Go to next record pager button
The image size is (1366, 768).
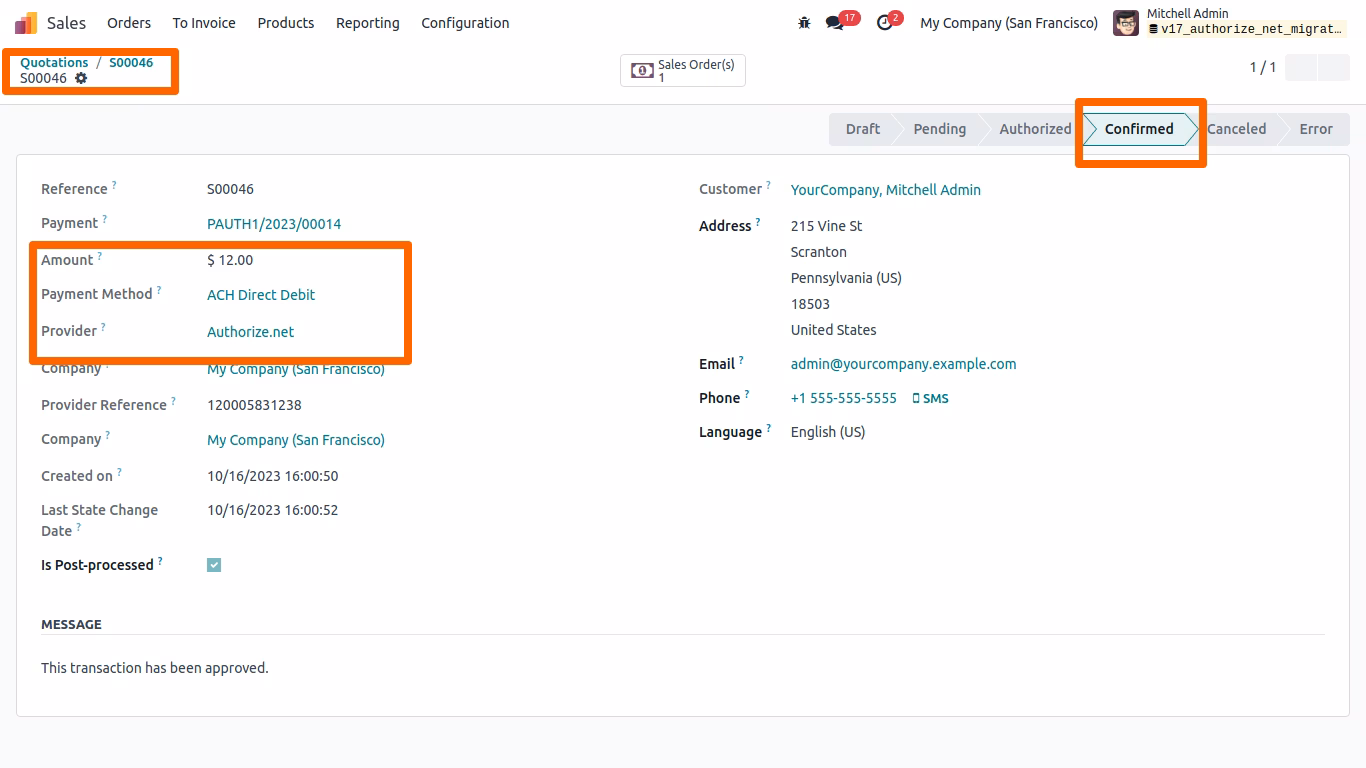click(x=1334, y=67)
